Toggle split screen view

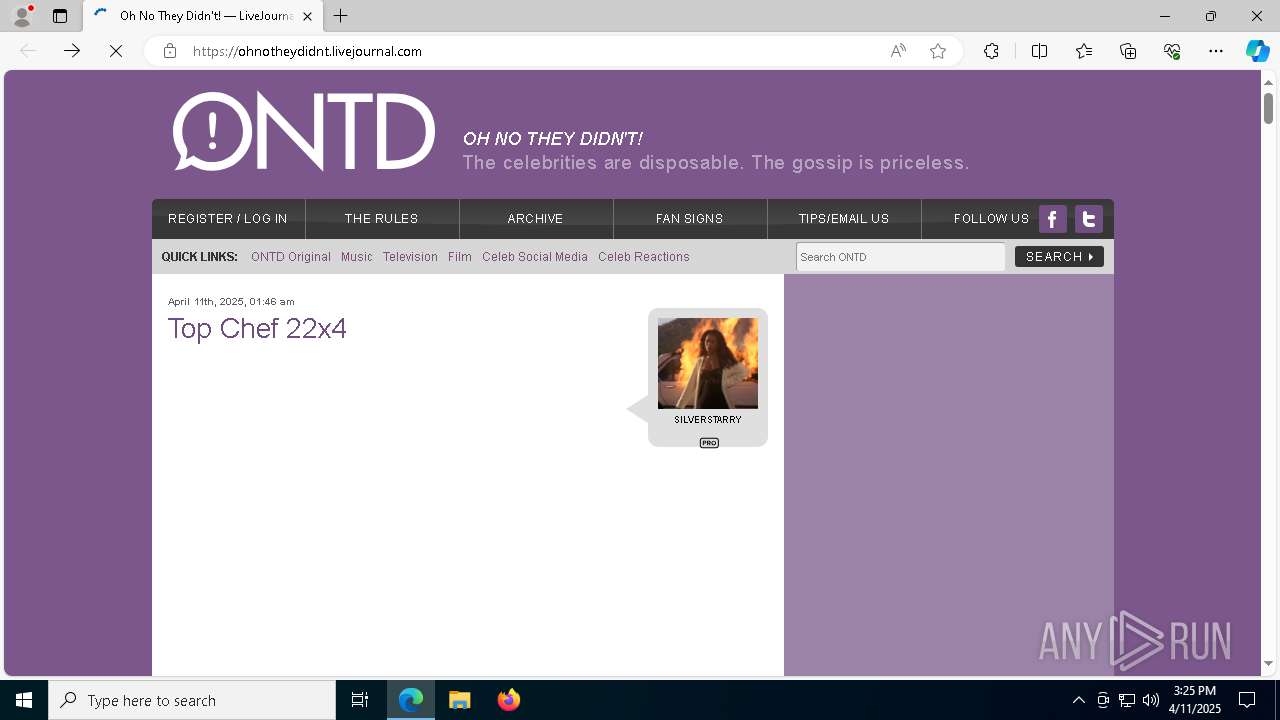[1039, 51]
